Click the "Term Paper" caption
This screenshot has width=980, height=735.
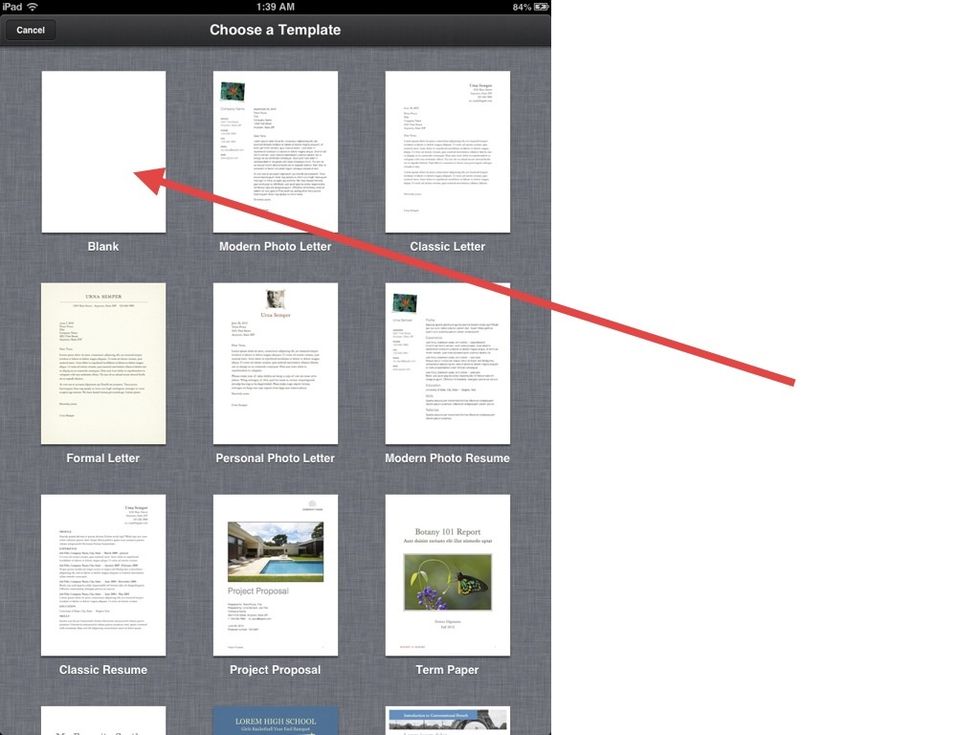coord(447,670)
